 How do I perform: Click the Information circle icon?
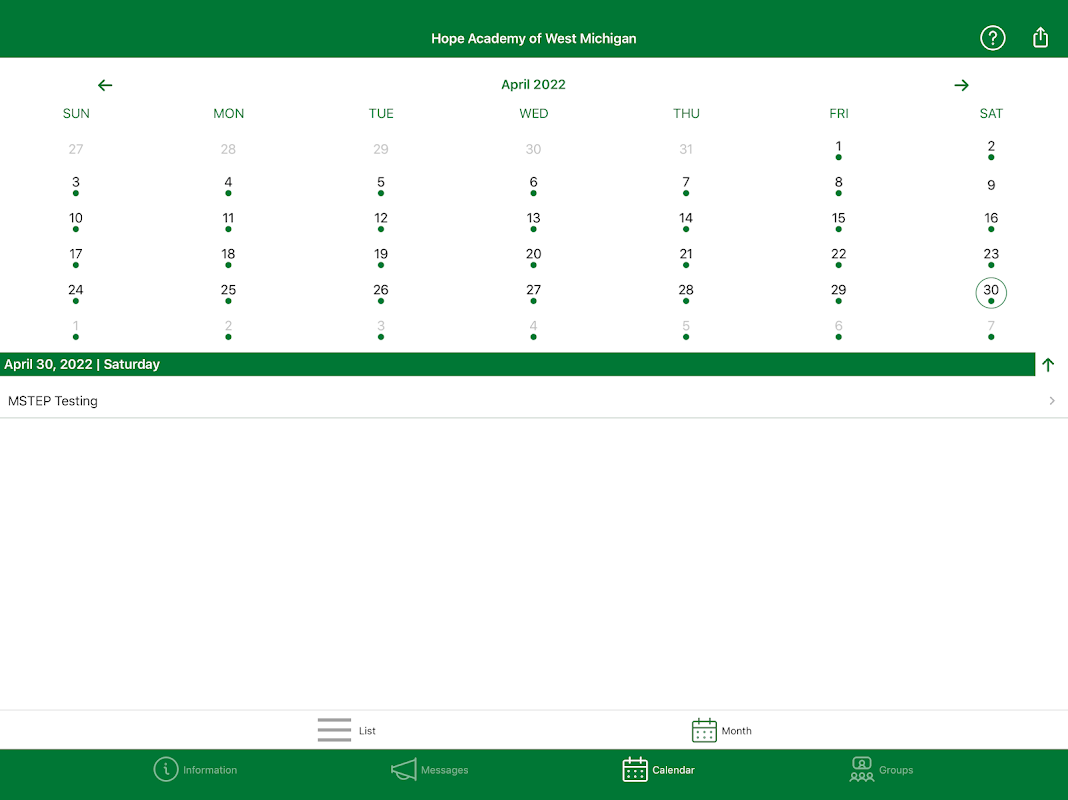[x=166, y=769]
